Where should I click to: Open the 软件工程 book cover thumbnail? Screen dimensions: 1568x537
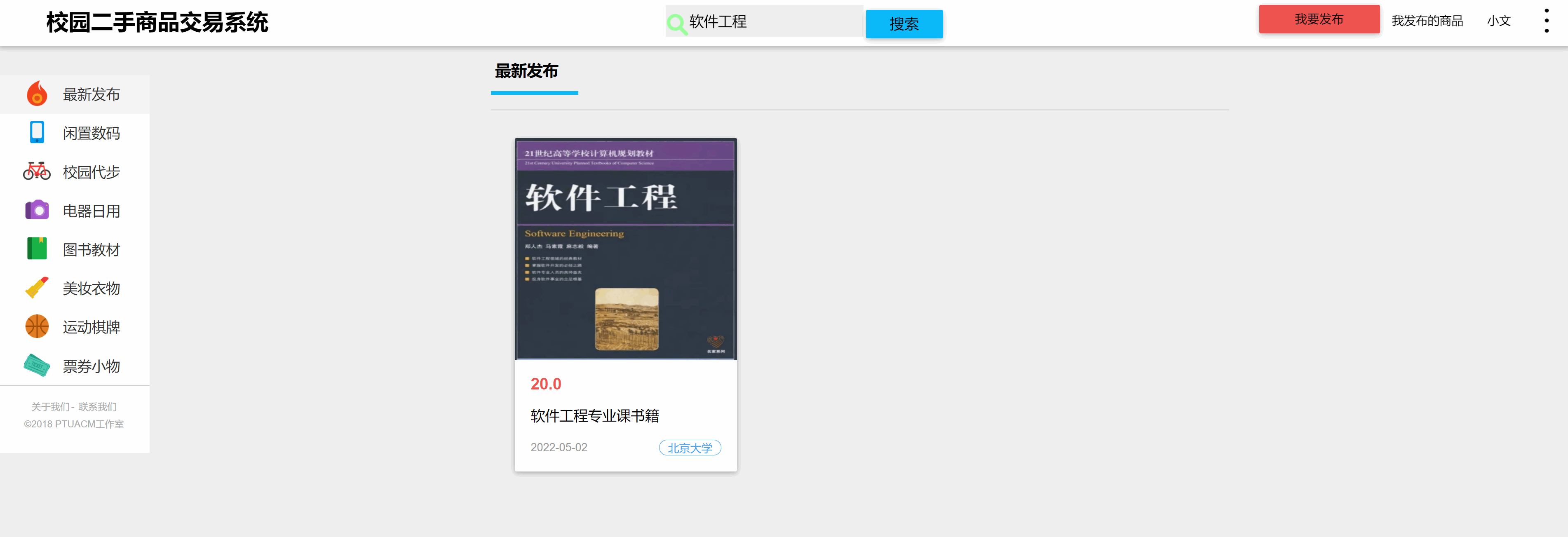[x=626, y=249]
